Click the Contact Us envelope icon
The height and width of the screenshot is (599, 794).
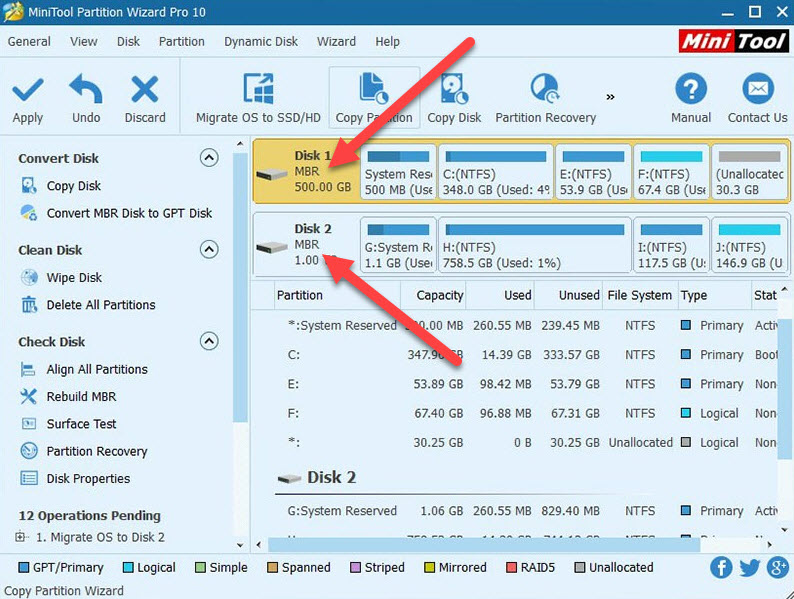pos(757,91)
